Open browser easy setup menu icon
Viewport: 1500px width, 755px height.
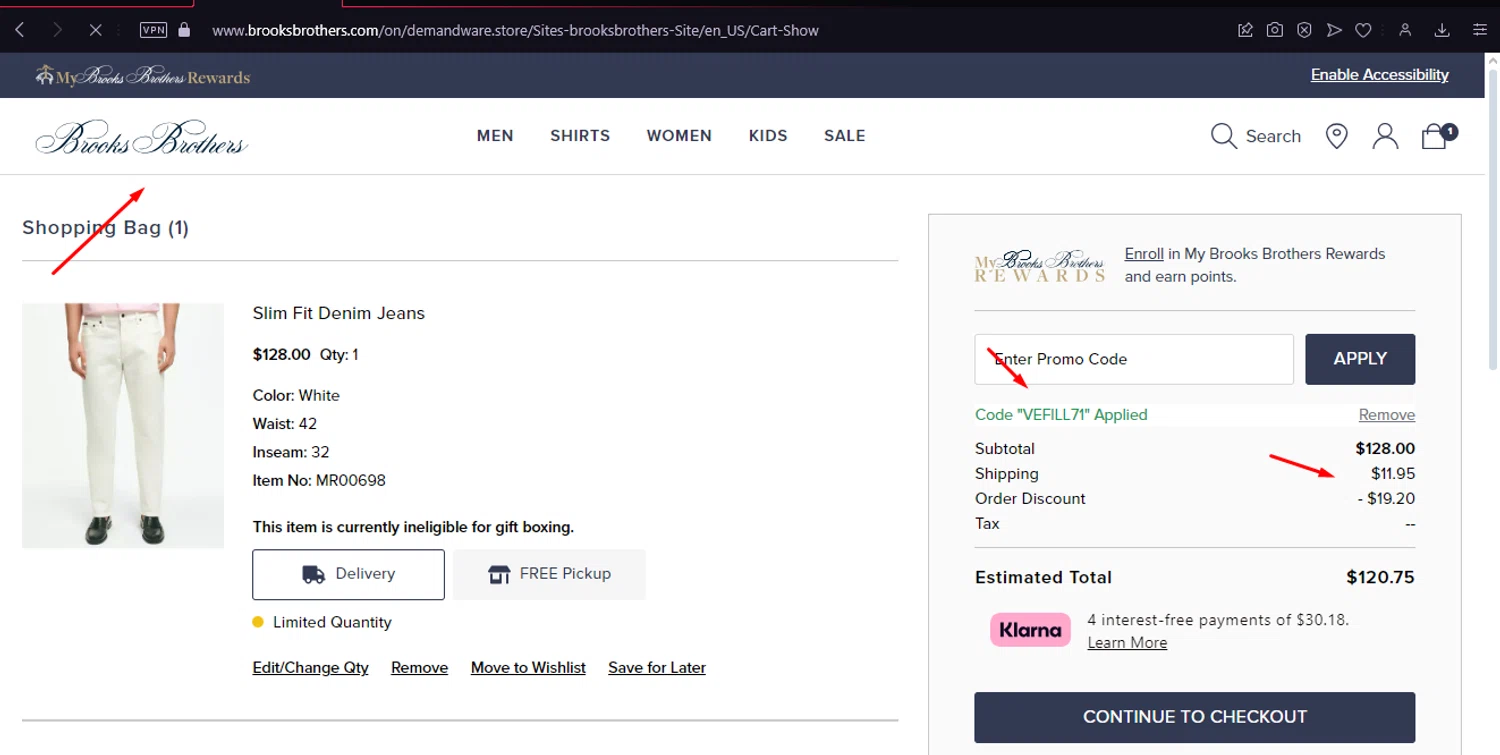(x=1480, y=30)
